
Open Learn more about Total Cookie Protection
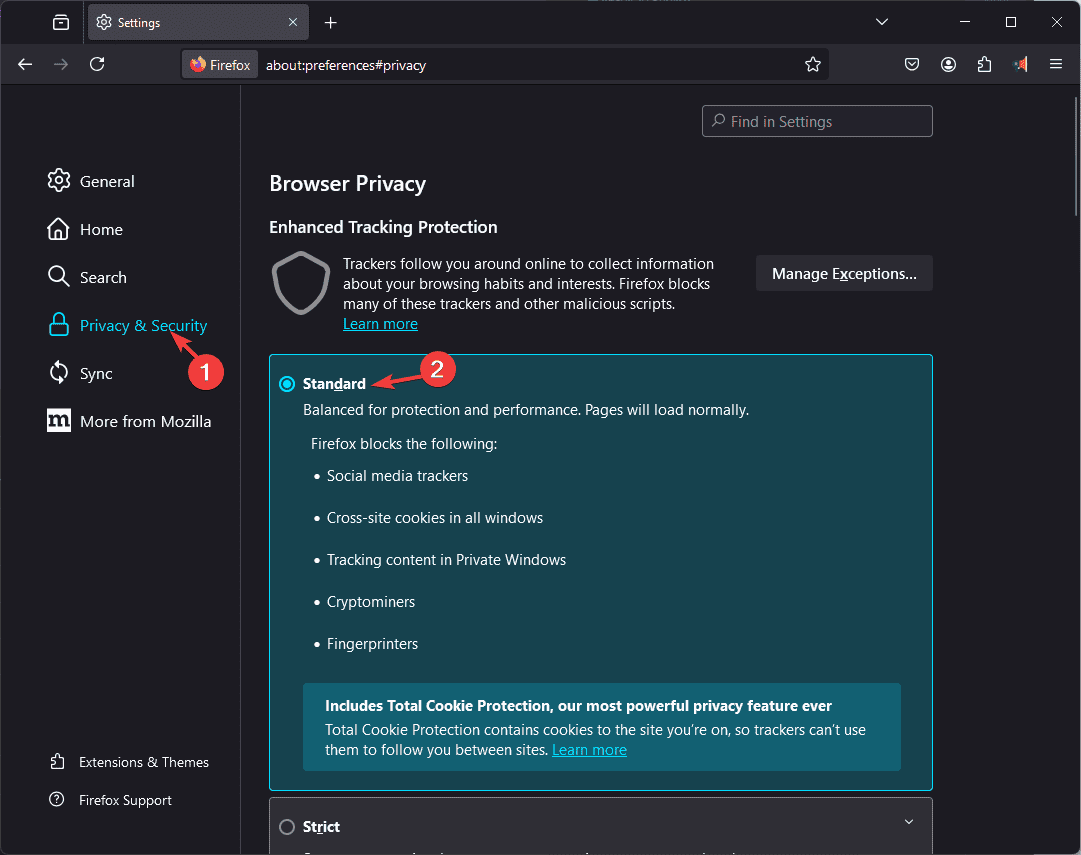tap(589, 750)
